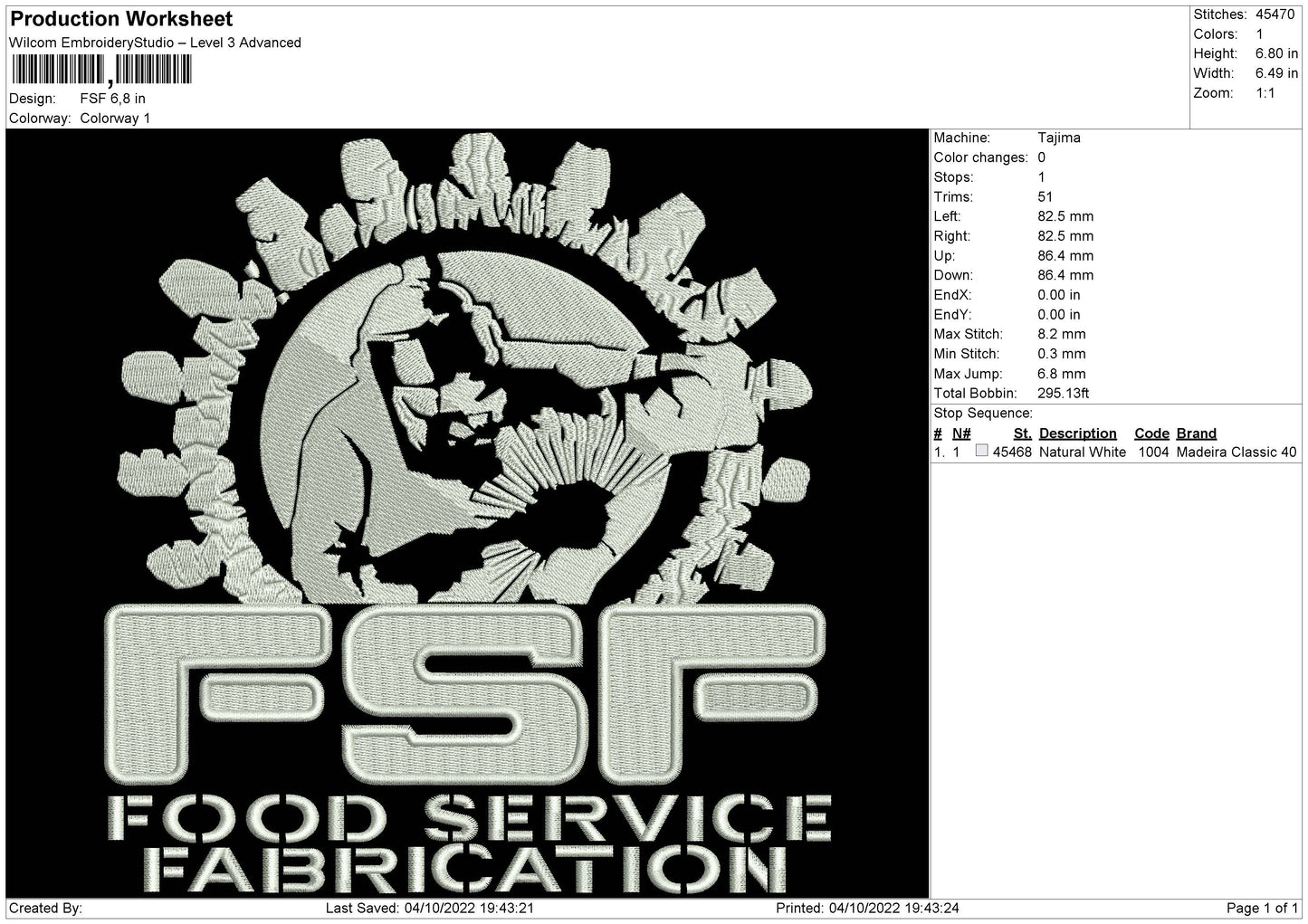Click the "Created By:" footer field
Viewport: 1308px width, 924px height.
click(46, 908)
